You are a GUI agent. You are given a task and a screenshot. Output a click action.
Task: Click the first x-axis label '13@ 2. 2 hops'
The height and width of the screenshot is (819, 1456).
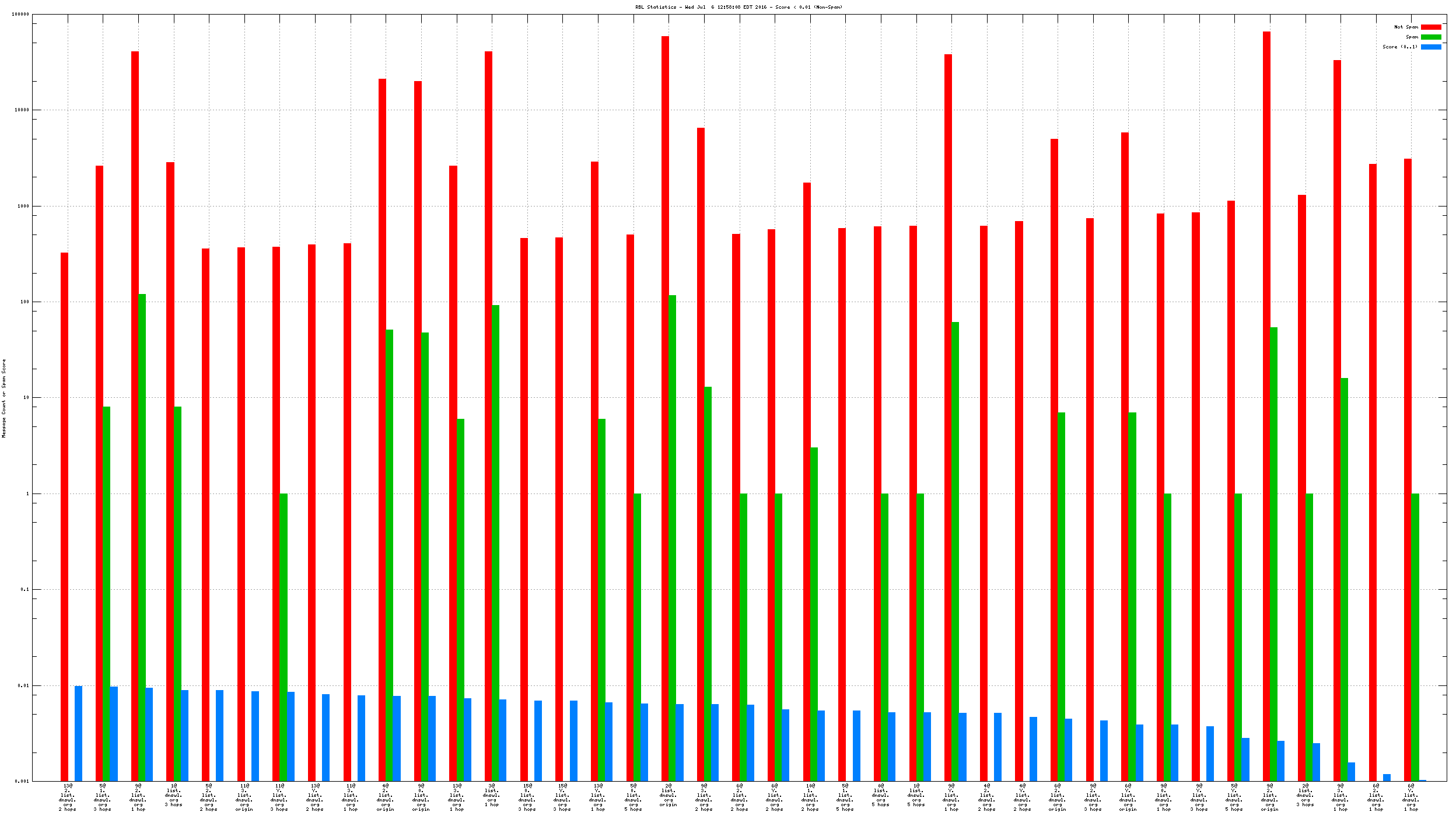(68, 797)
